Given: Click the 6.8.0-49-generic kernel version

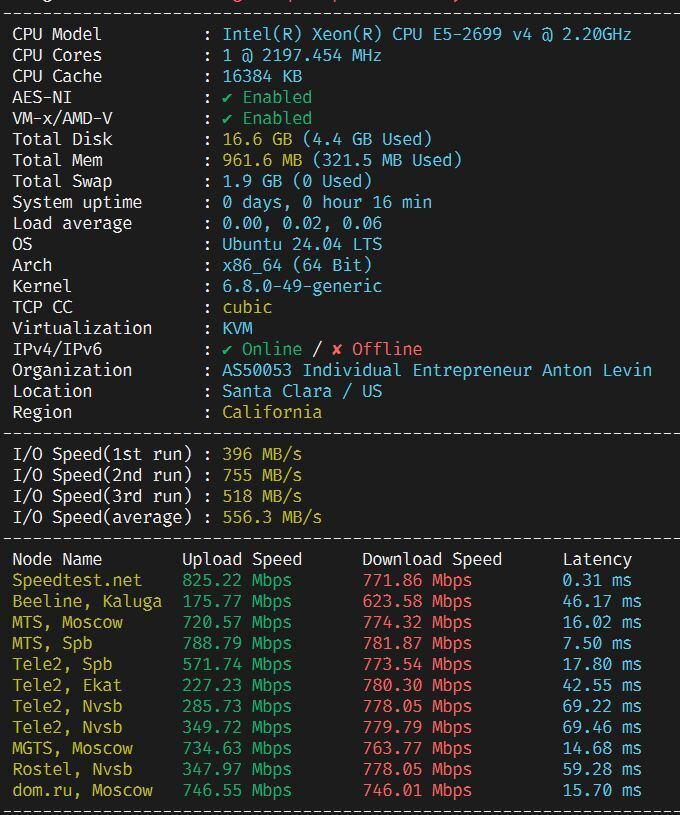Looking at the screenshot, I should (x=302, y=286).
